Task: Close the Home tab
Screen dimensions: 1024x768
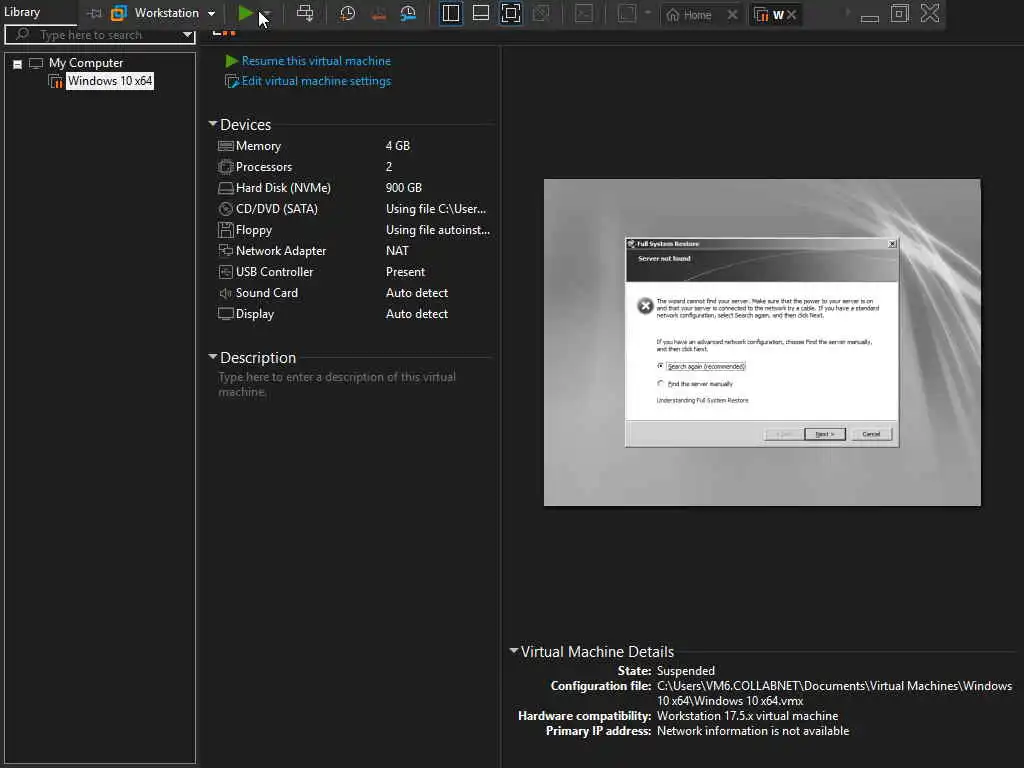Action: pos(733,14)
